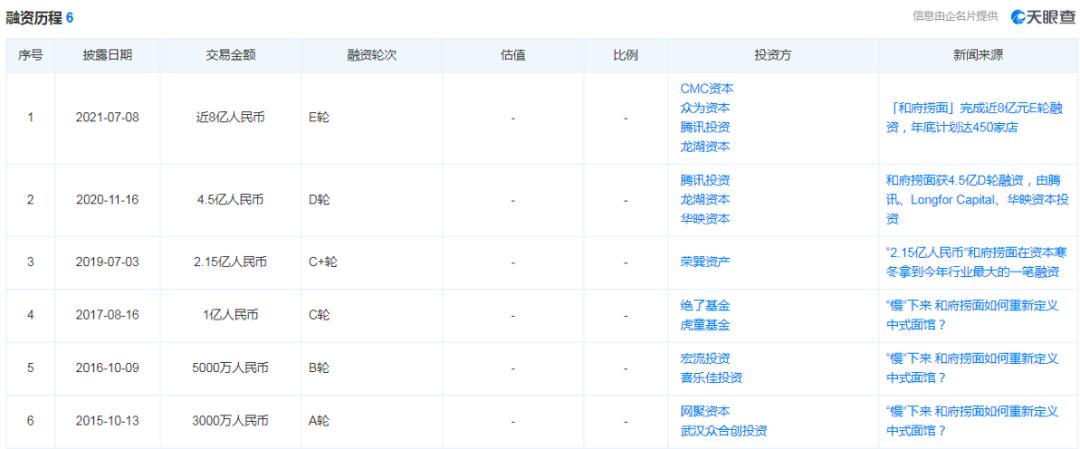Screen dimensions: 1080x449
Task: Open 龙湖资本 in the D轮 row
Action: click(705, 200)
